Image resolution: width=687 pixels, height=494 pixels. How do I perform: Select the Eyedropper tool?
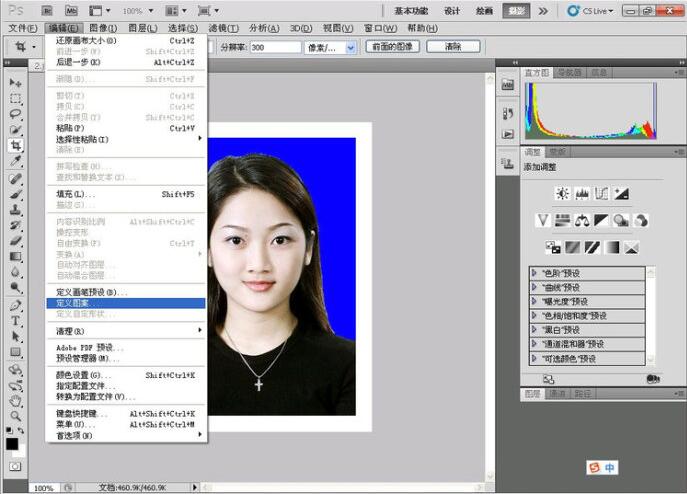click(x=15, y=162)
